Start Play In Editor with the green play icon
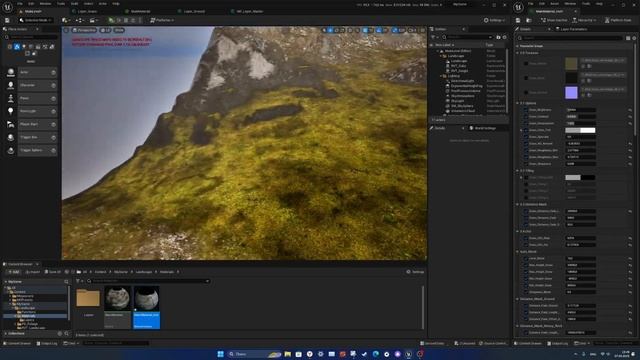The width and height of the screenshot is (640, 360). click(x=111, y=20)
